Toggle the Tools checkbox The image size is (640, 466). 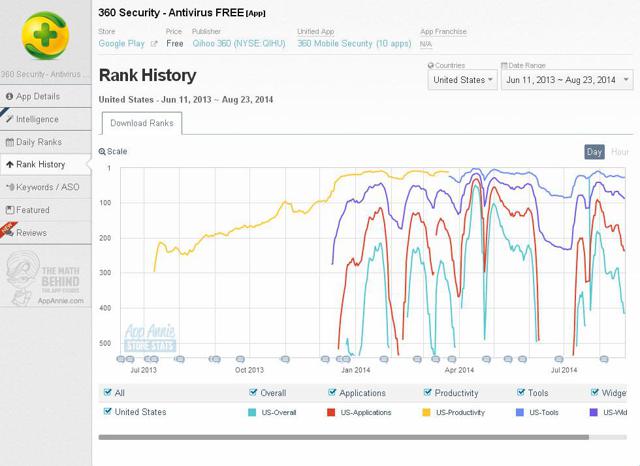pos(520,392)
